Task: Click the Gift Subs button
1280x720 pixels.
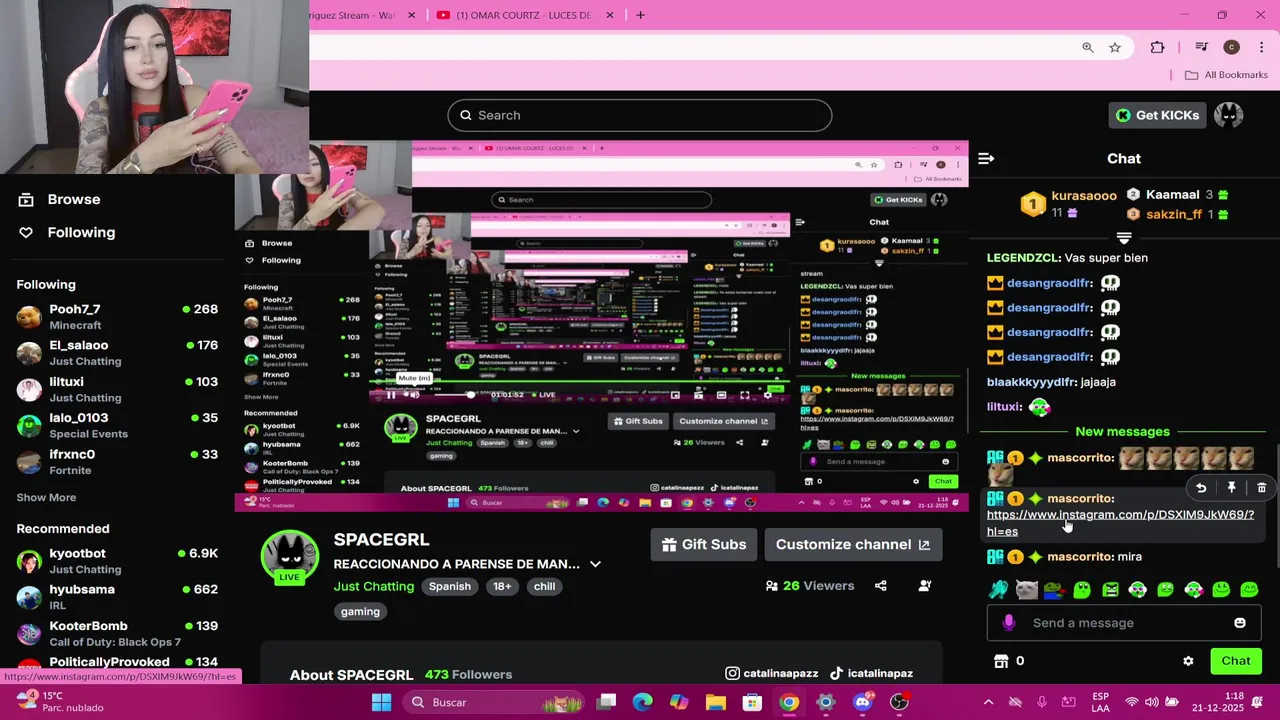Action: point(704,544)
